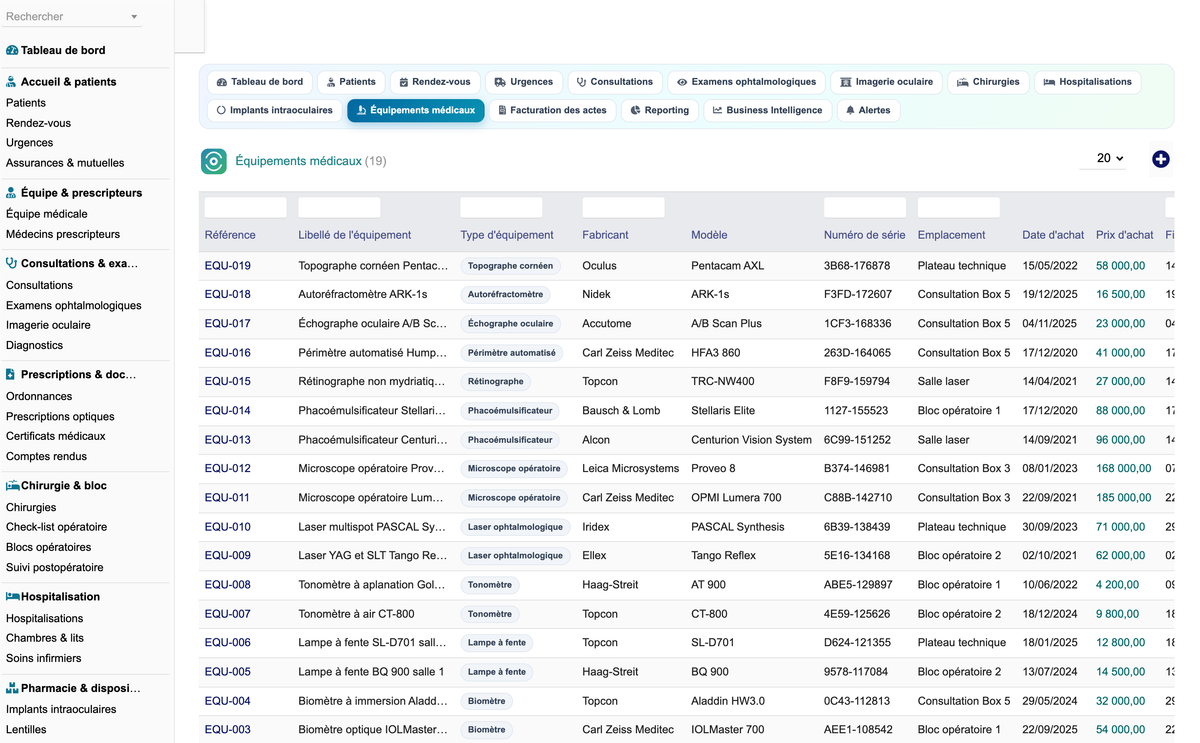The width and height of the screenshot is (1200, 743).
Task: Expand the Rechercher dropdown arrow
Action: click(135, 17)
